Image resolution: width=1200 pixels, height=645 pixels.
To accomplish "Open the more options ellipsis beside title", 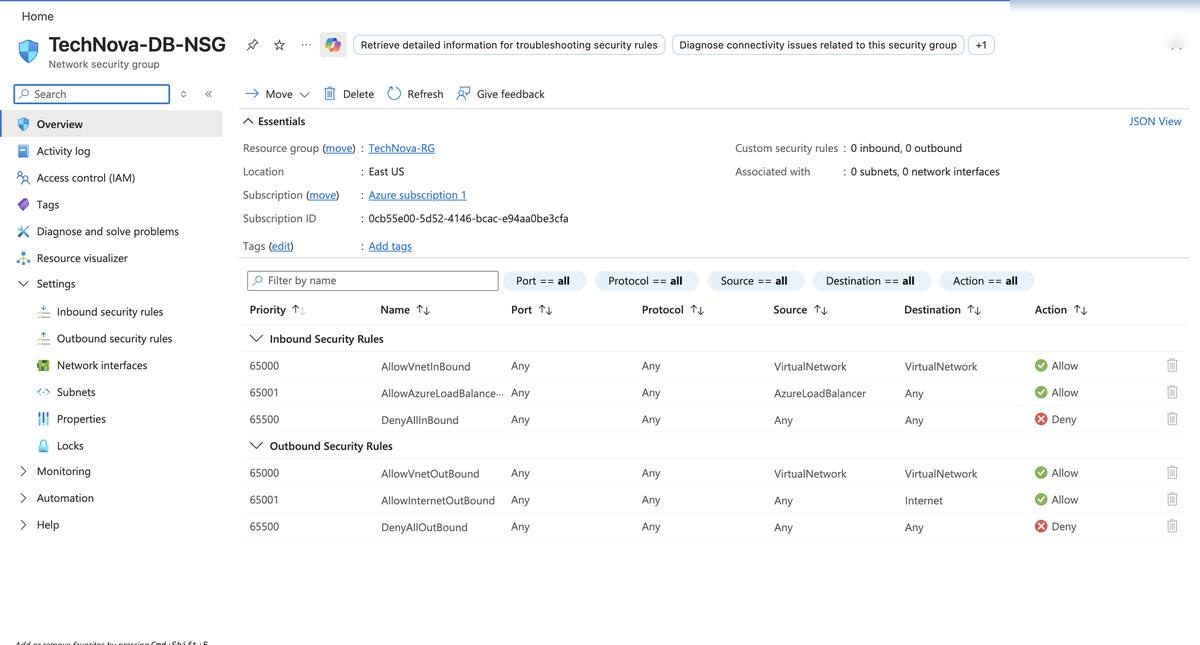I will [306, 45].
